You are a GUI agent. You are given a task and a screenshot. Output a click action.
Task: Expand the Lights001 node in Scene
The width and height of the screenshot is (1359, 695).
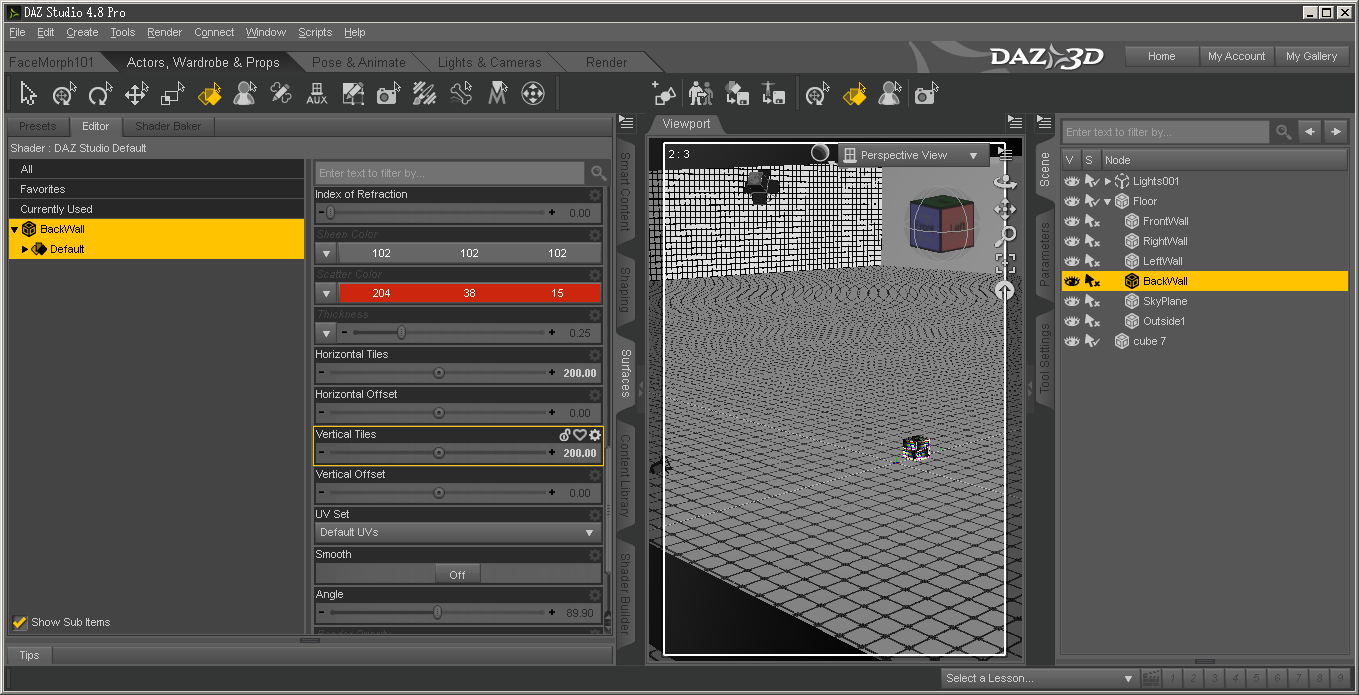click(x=1107, y=181)
